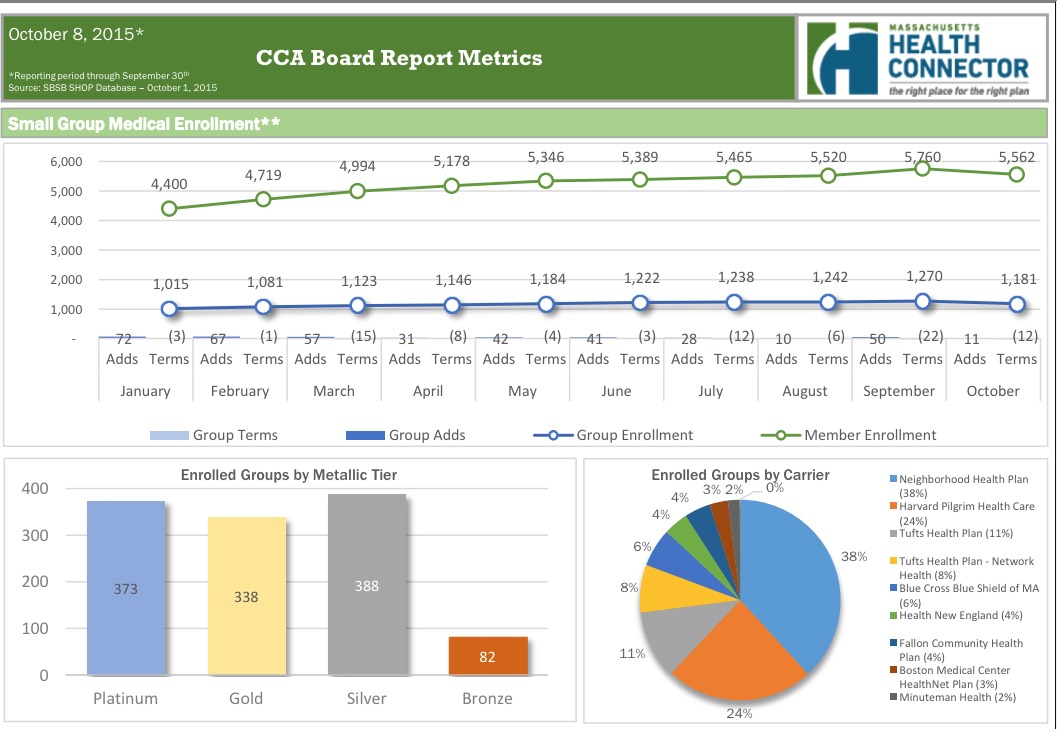This screenshot has width=1057, height=729.
Task: Click the Enrolled Groups by Carrier title
Action: point(740,475)
